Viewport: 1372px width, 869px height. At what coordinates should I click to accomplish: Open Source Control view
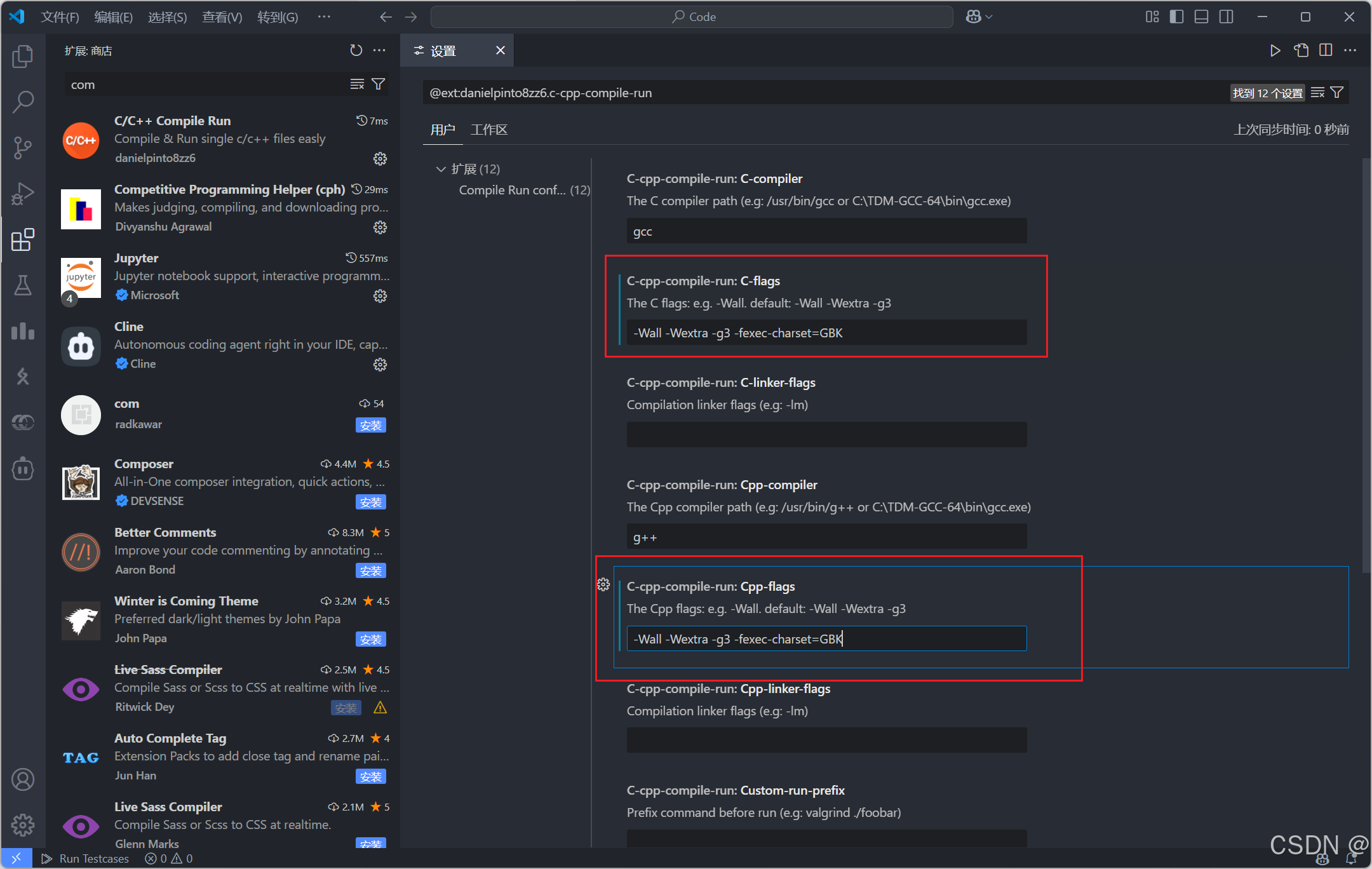coord(23,148)
